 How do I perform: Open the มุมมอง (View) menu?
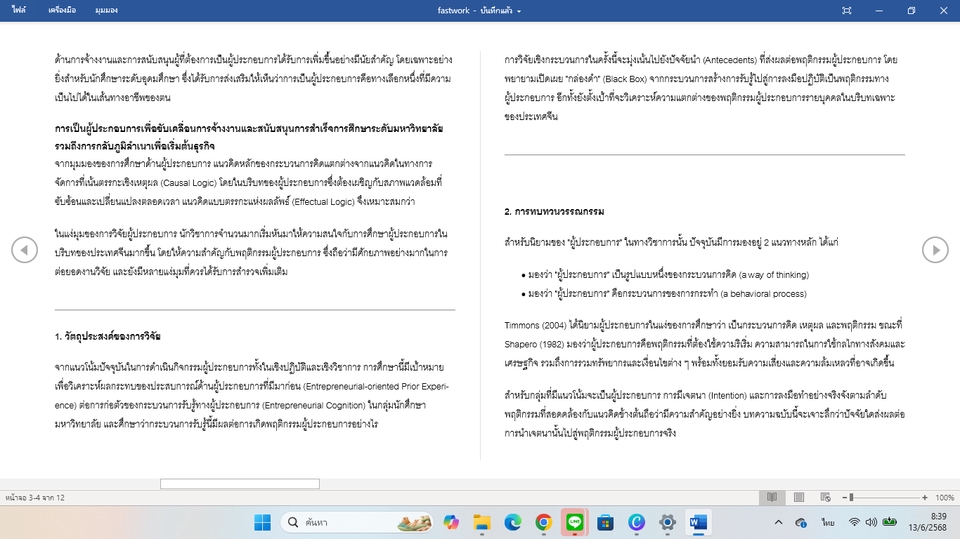[106, 10]
